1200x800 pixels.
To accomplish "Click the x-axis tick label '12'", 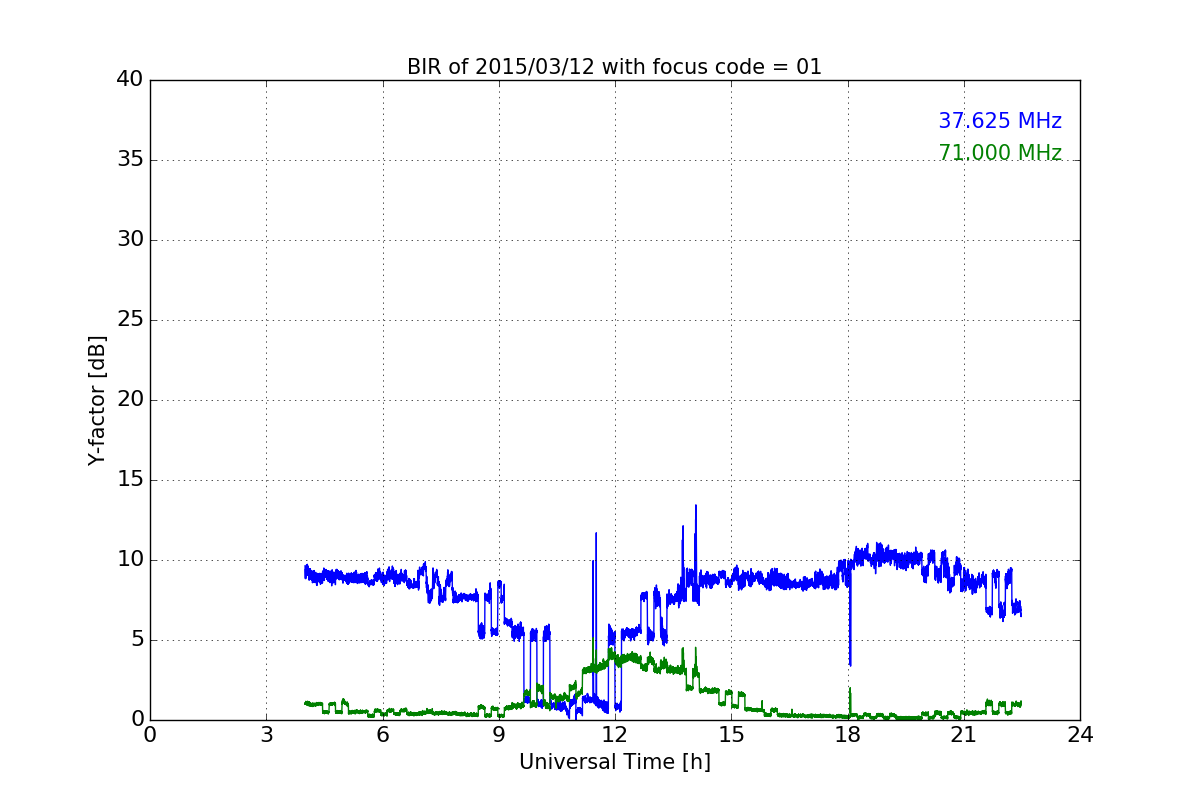I will (x=615, y=735).
